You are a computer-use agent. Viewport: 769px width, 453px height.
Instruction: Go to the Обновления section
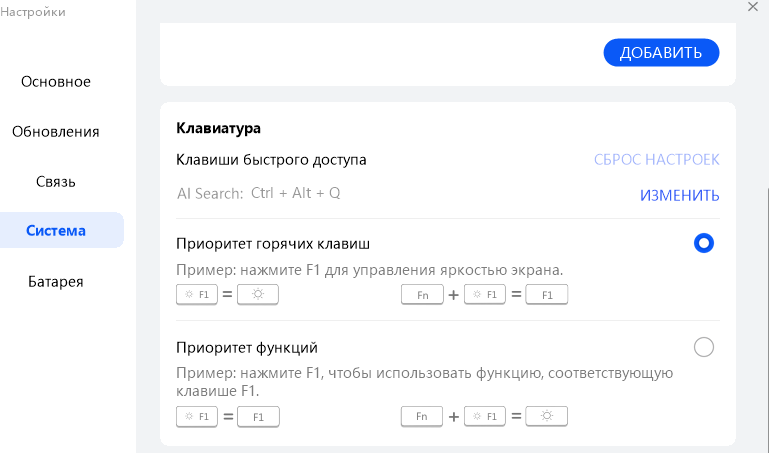[x=56, y=131]
